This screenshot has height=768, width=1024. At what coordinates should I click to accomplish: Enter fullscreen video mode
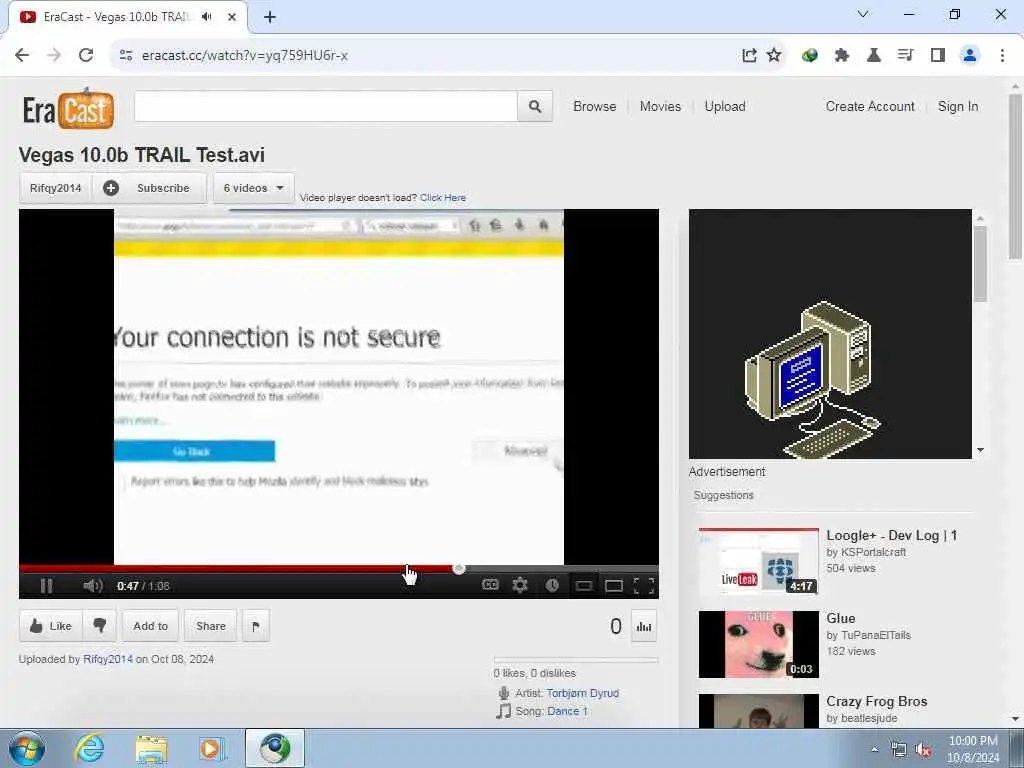(x=644, y=586)
